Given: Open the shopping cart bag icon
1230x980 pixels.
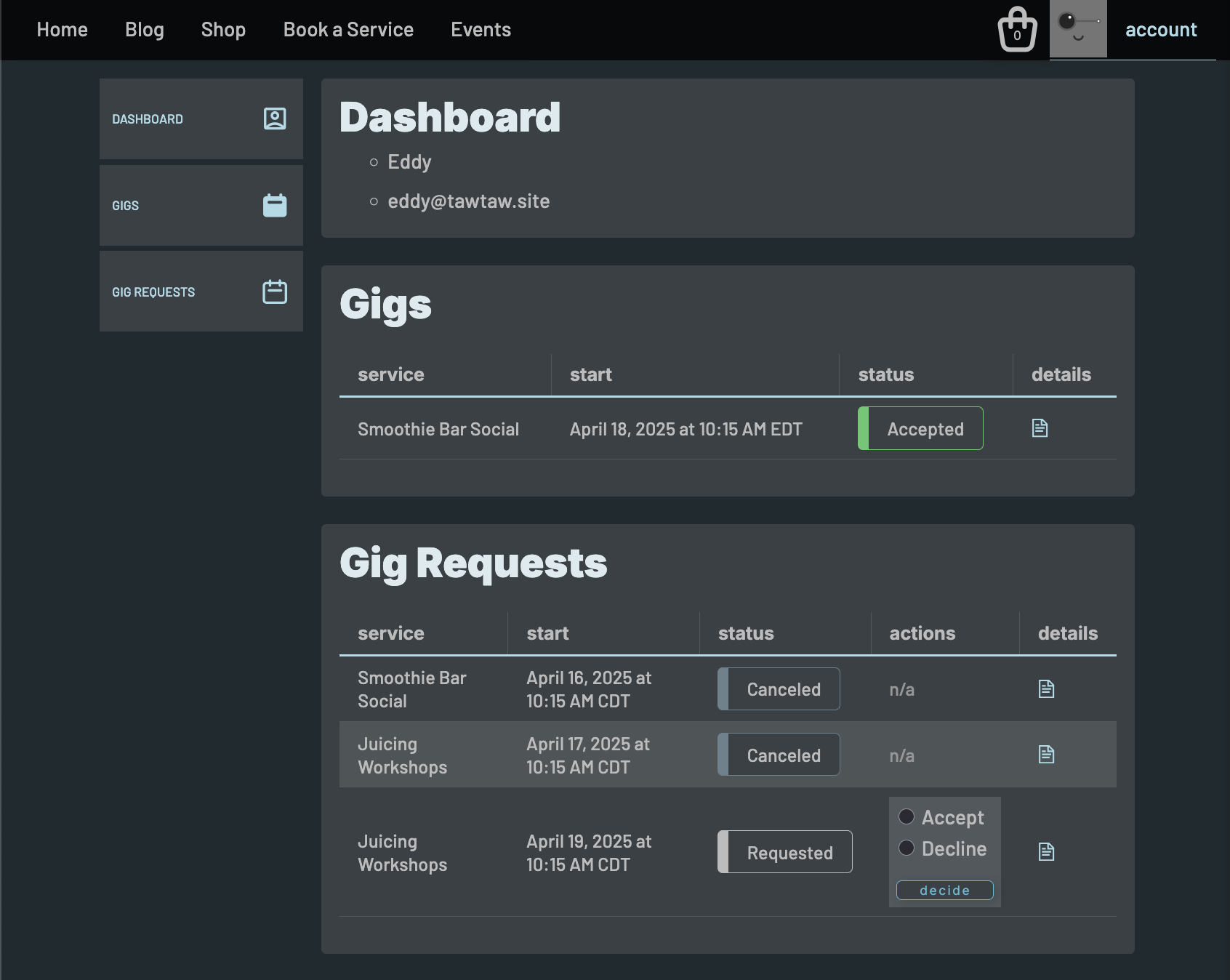Looking at the screenshot, I should pyautogui.click(x=1017, y=30).
